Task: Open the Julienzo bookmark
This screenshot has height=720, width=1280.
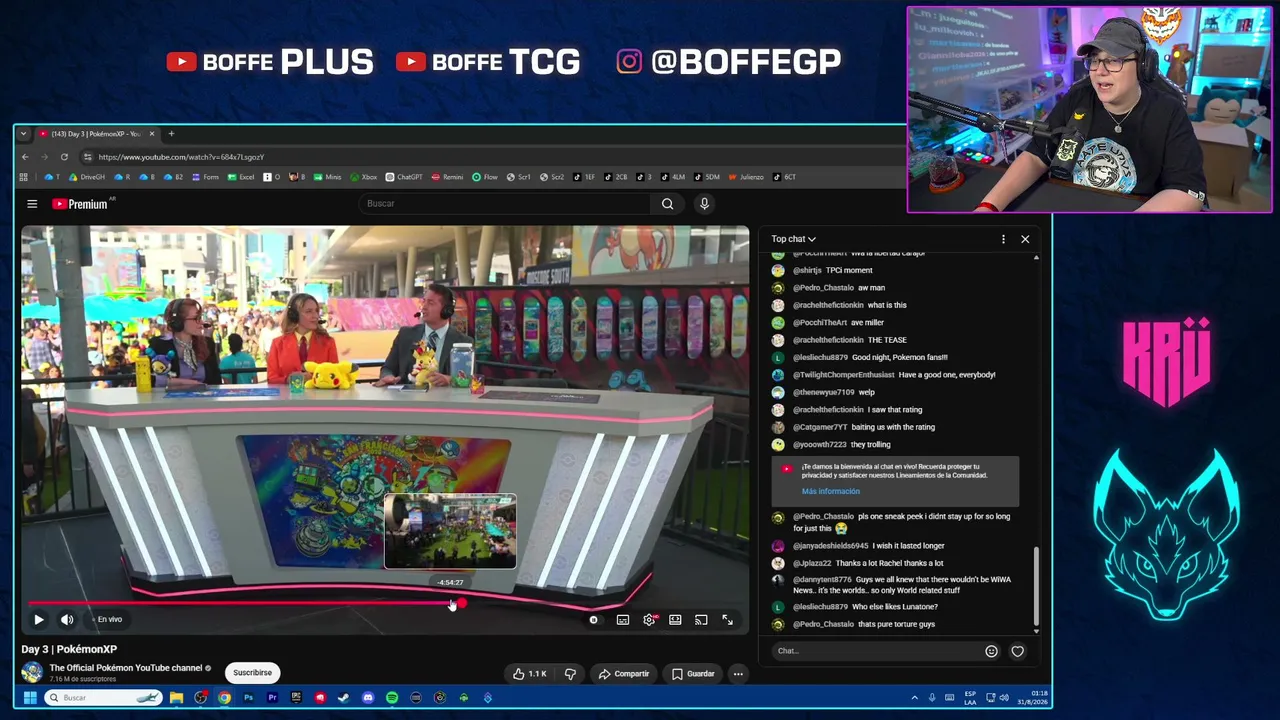Action: click(746, 177)
